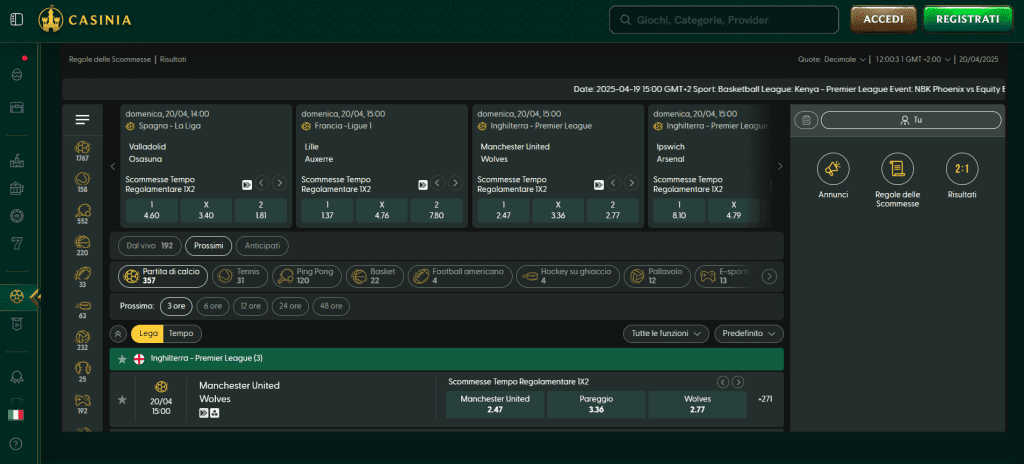Open the Regole delle Scommesse scroll icon
The width and height of the screenshot is (1024, 464).
click(897, 169)
